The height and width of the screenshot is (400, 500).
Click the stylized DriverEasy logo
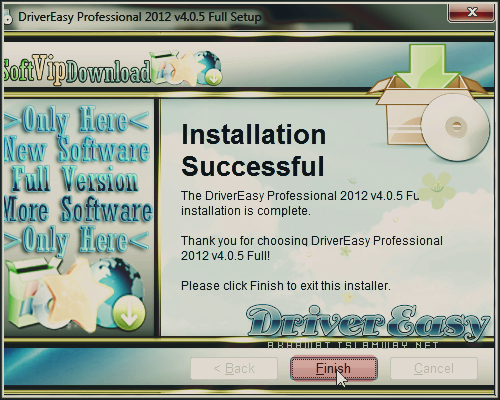[368, 323]
